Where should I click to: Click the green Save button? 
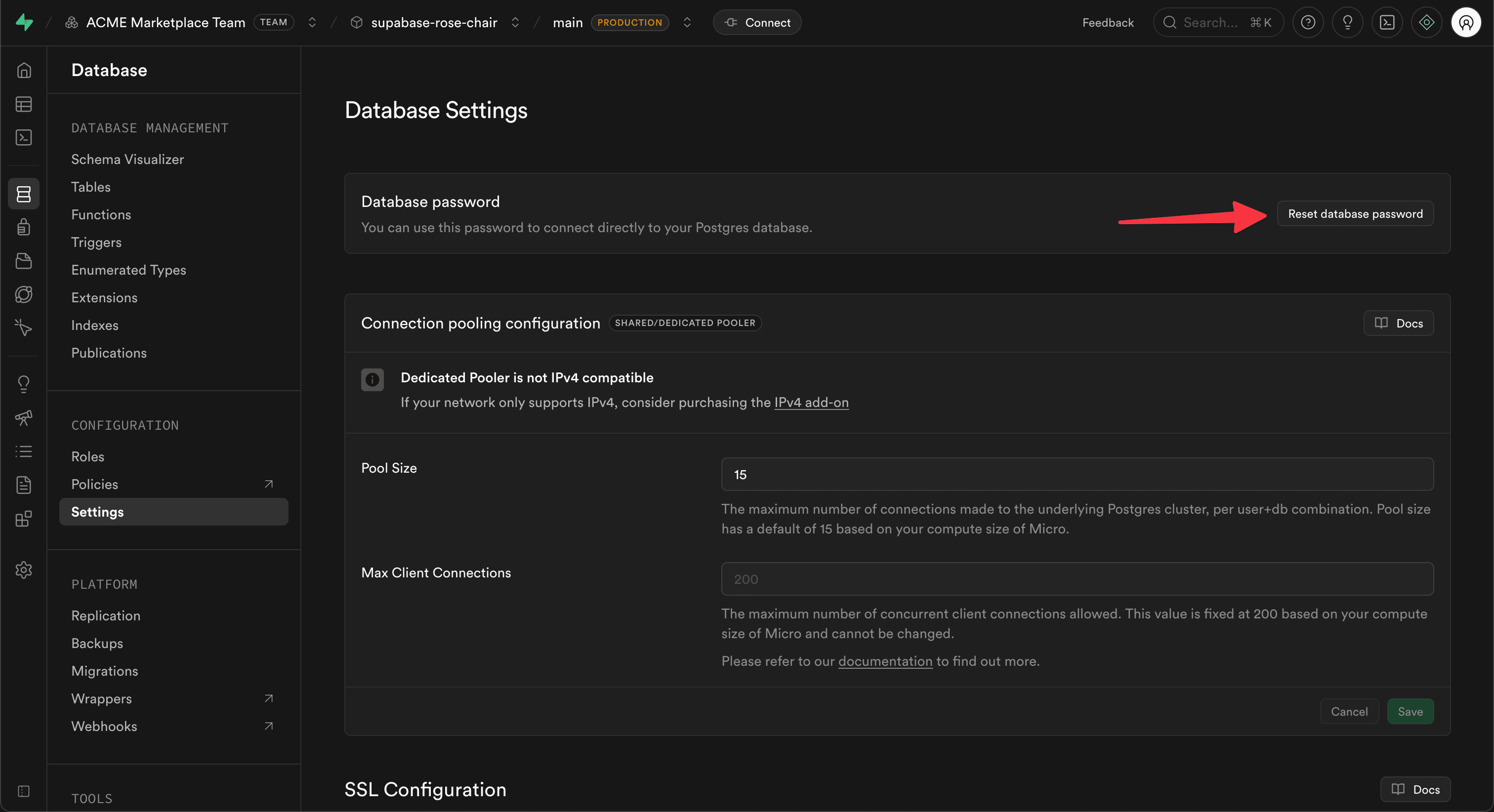click(1410, 712)
